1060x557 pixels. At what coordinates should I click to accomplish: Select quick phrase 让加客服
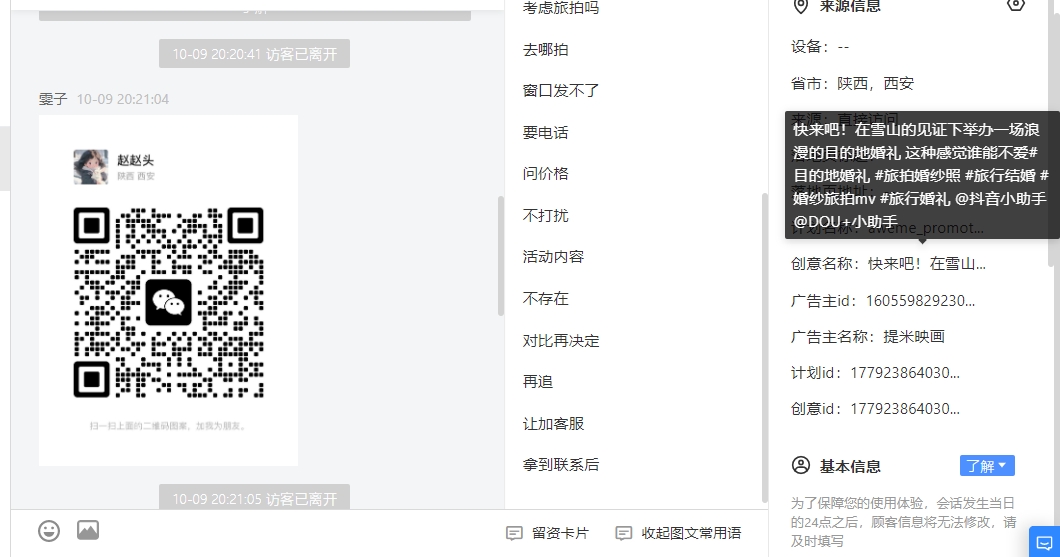point(553,424)
